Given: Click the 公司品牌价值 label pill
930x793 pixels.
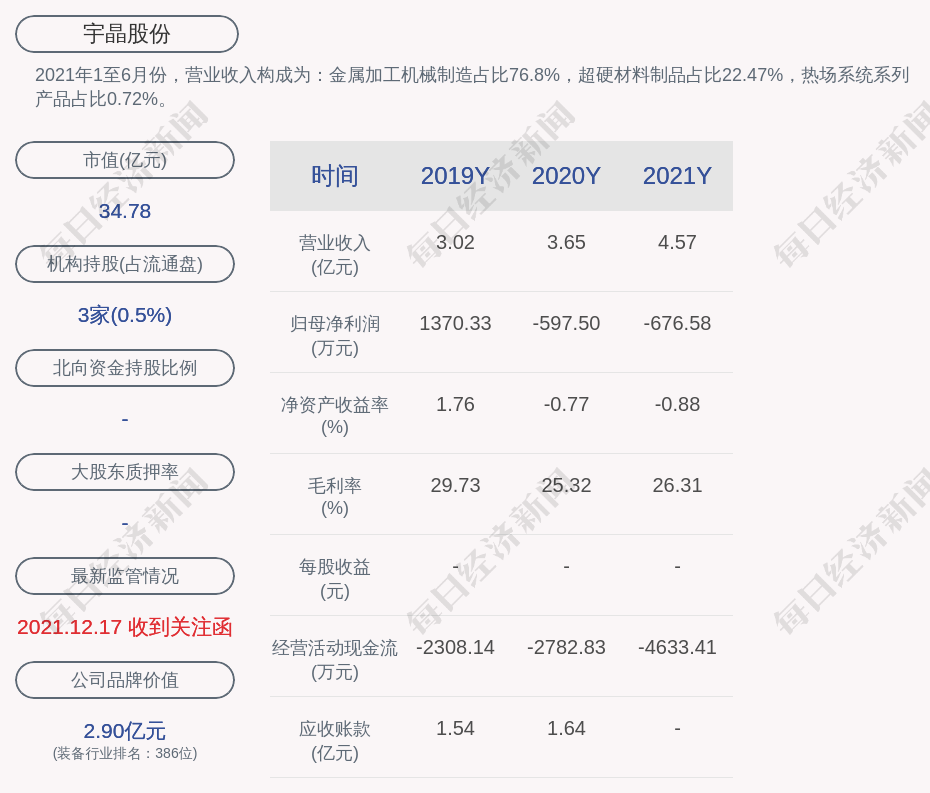Looking at the screenshot, I should tap(125, 680).
